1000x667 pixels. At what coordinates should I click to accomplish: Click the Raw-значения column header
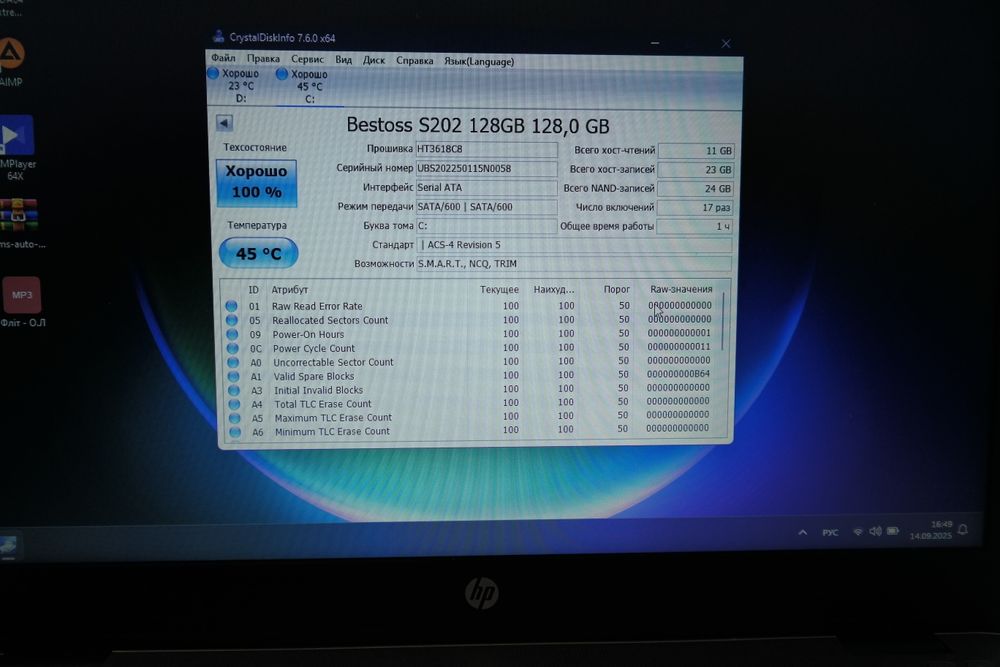click(681, 289)
